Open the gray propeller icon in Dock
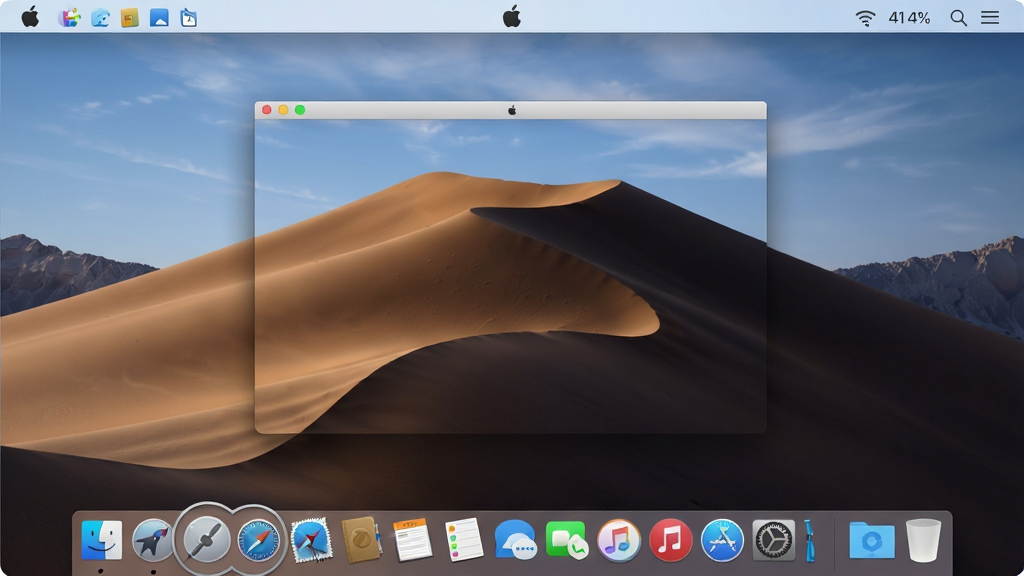 click(206, 540)
